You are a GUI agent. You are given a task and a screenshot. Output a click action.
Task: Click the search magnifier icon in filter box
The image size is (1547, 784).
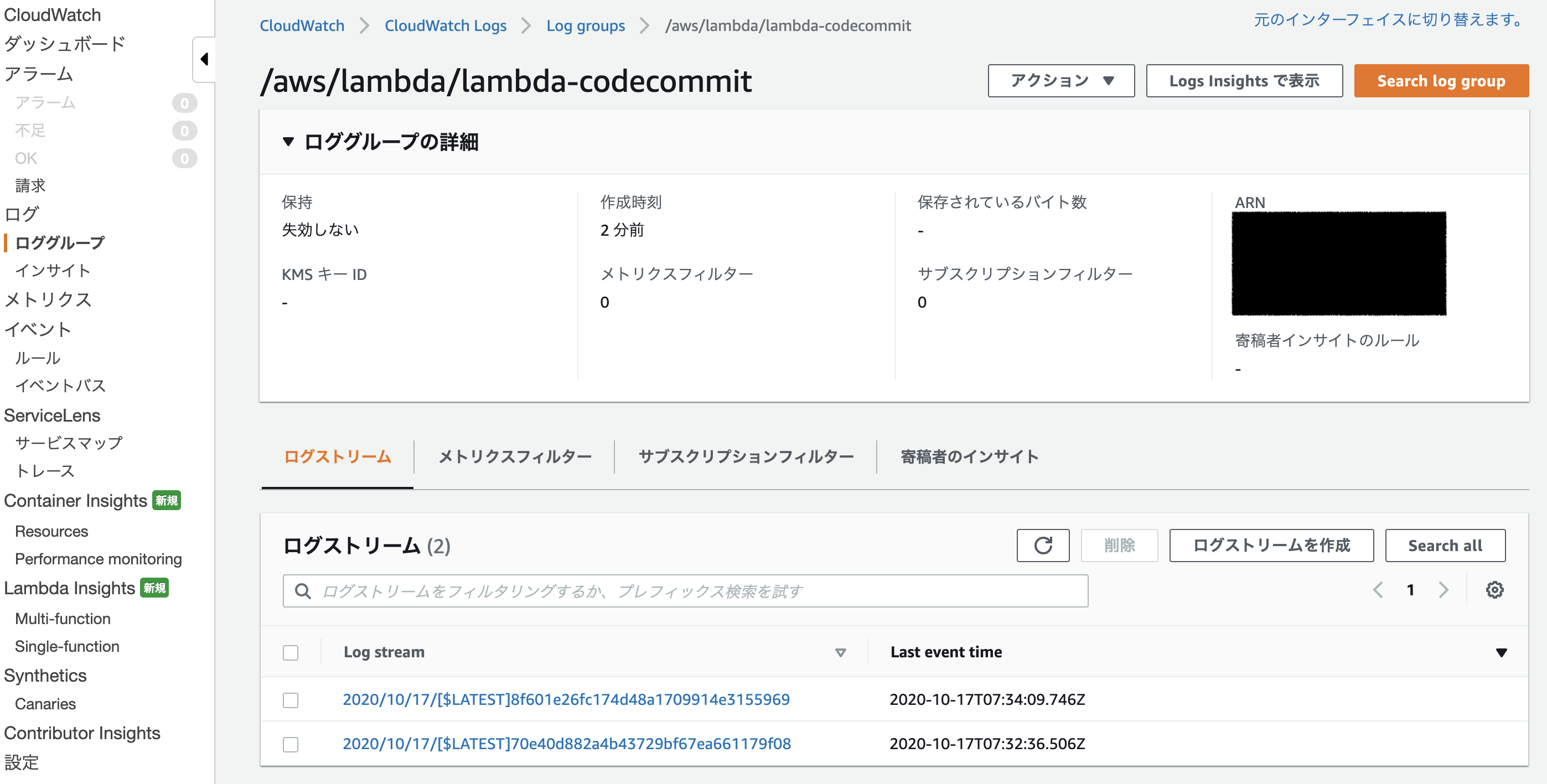[303, 591]
